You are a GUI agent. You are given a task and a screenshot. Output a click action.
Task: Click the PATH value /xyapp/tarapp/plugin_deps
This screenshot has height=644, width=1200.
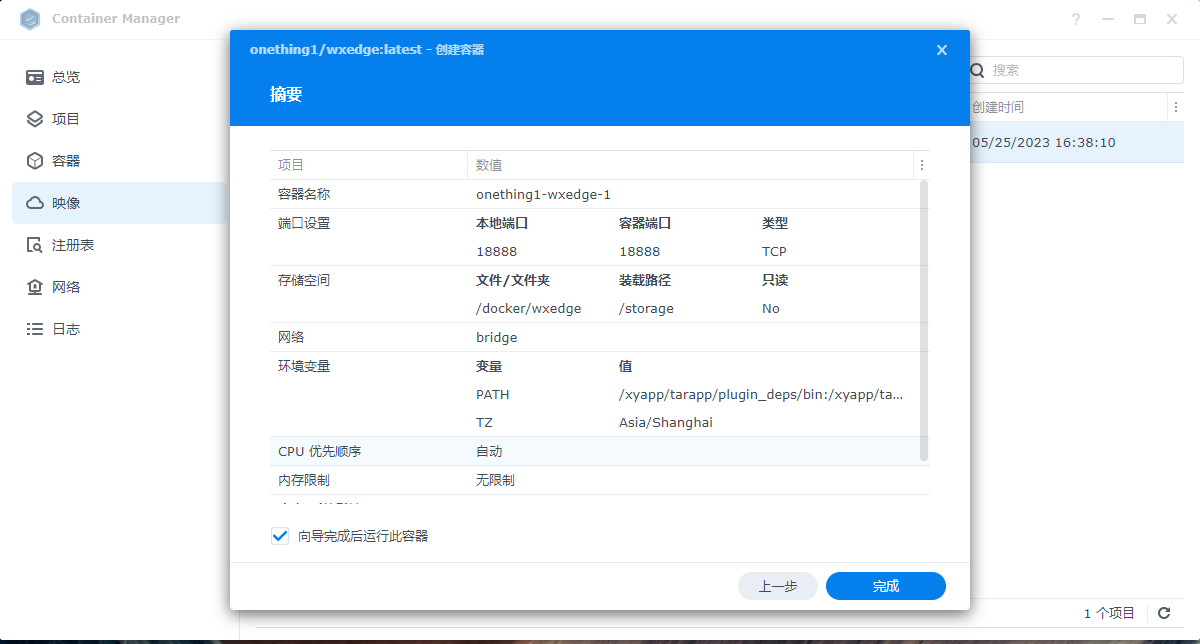pos(762,395)
